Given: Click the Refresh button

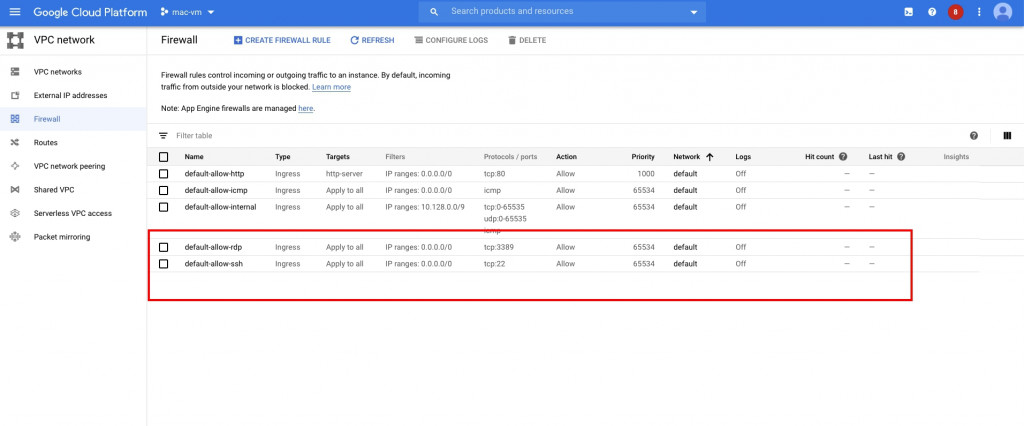Looking at the screenshot, I should pos(372,40).
